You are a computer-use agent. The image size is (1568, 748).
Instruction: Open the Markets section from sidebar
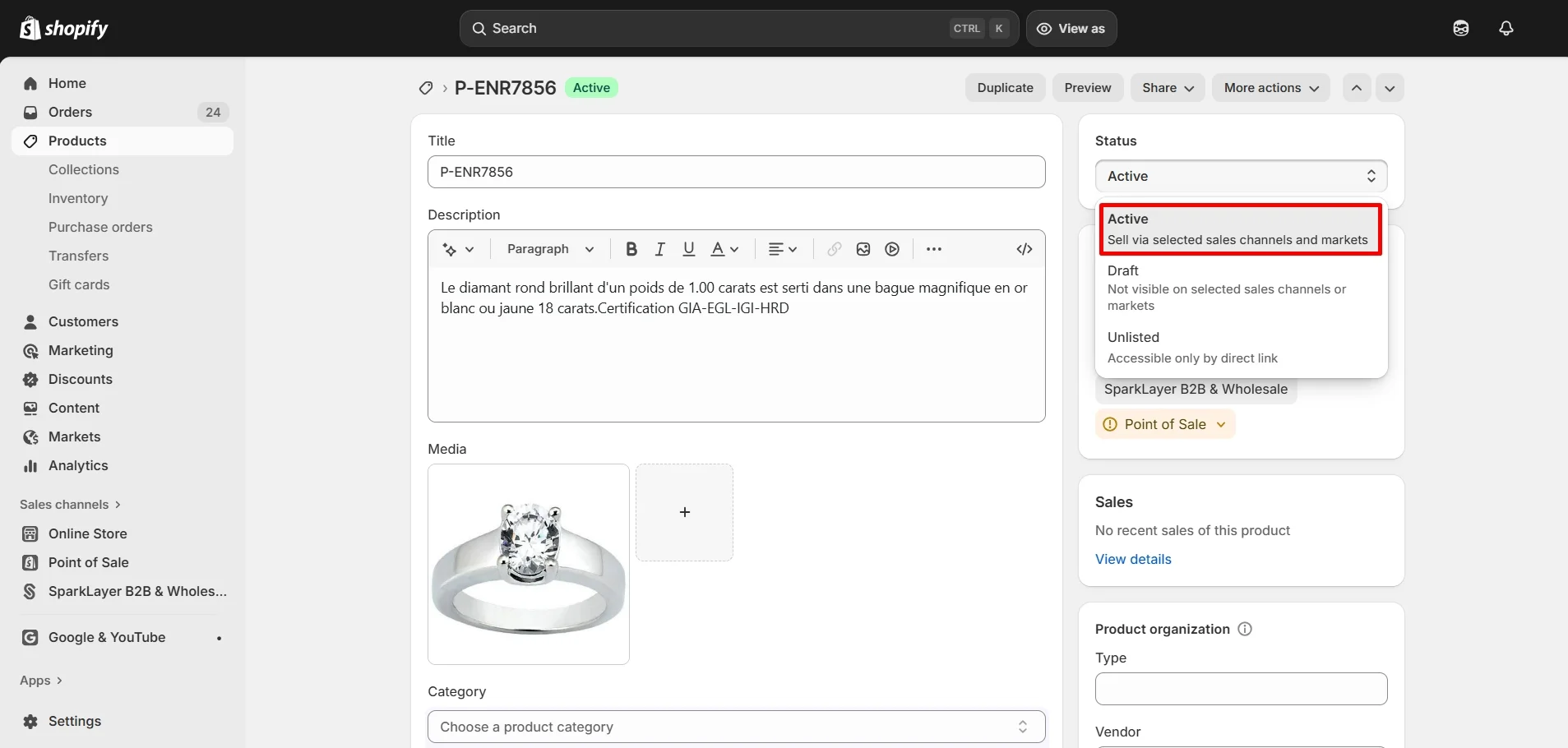73,436
